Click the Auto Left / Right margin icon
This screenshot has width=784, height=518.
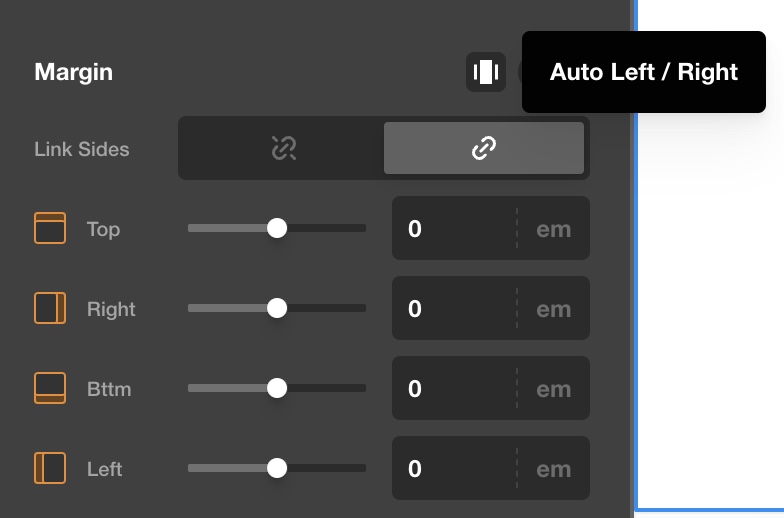pyautogui.click(x=485, y=72)
